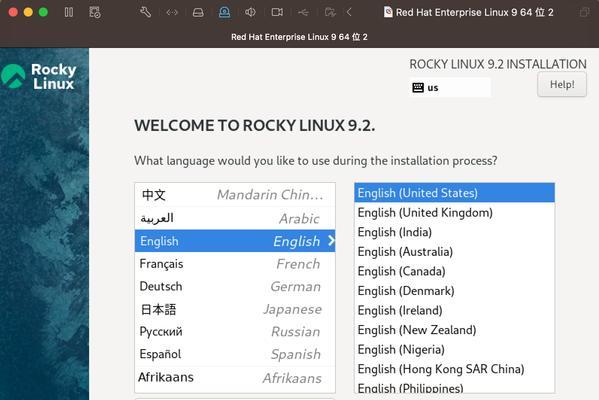Select Deutsch German language
The height and width of the screenshot is (400, 599).
click(x=235, y=286)
